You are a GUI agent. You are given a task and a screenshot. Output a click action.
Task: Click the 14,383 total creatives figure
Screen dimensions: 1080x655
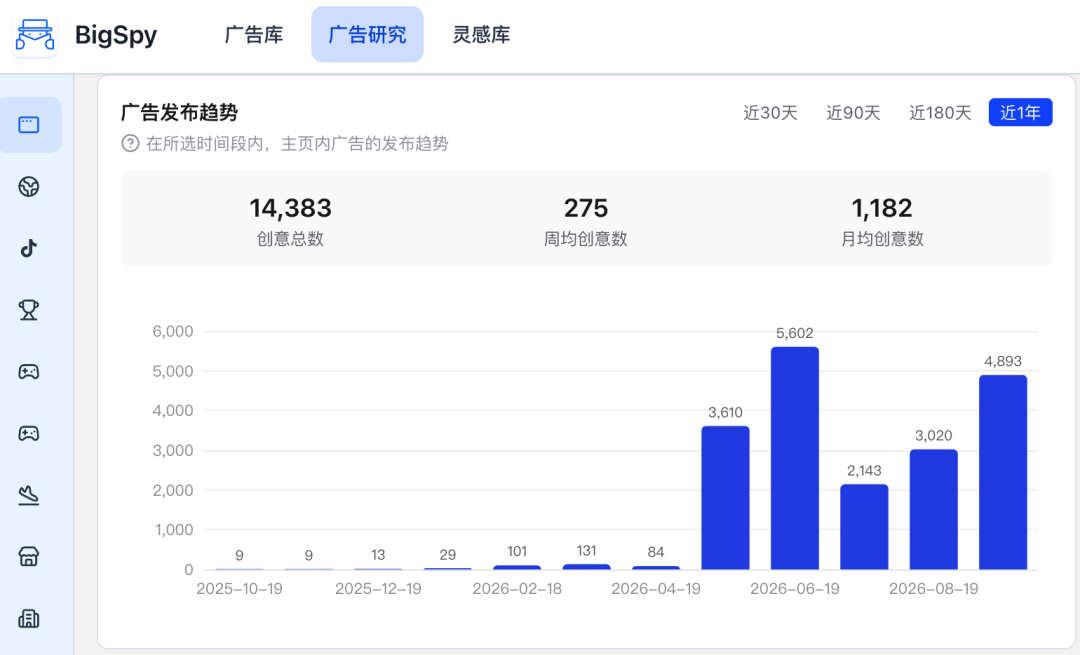click(291, 208)
